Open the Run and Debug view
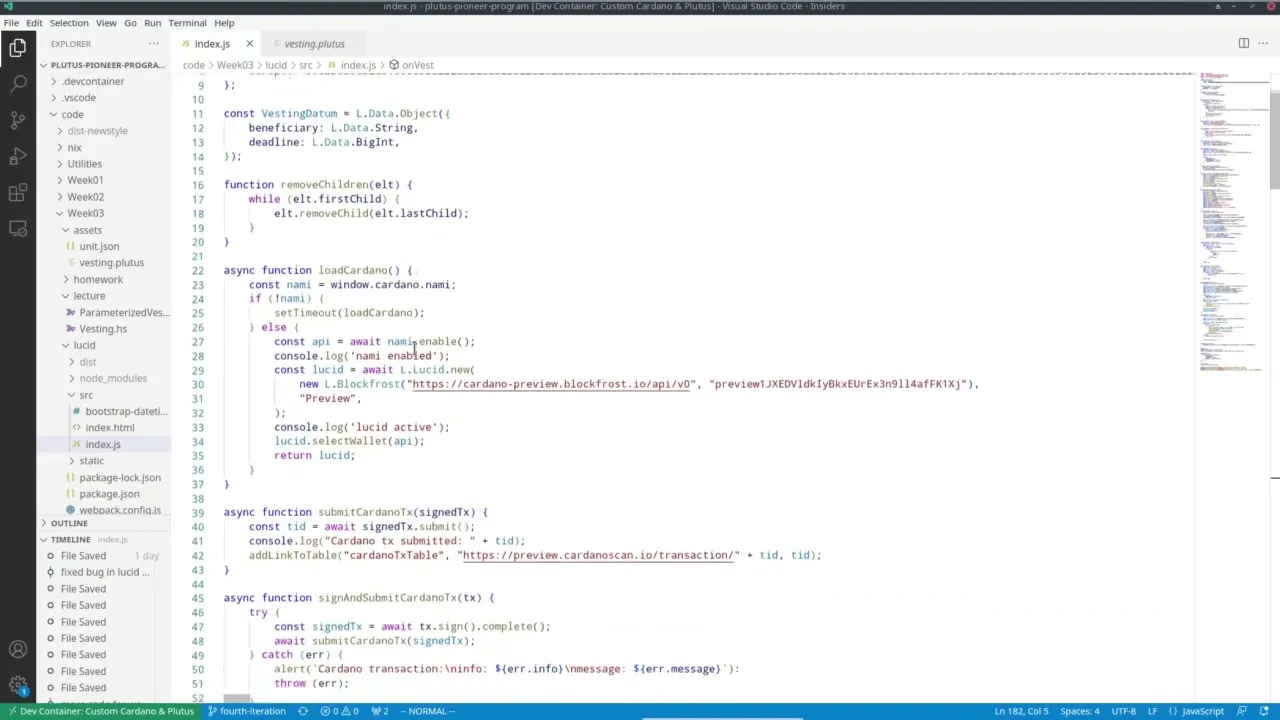Image resolution: width=1280 pixels, height=720 pixels. click(18, 156)
